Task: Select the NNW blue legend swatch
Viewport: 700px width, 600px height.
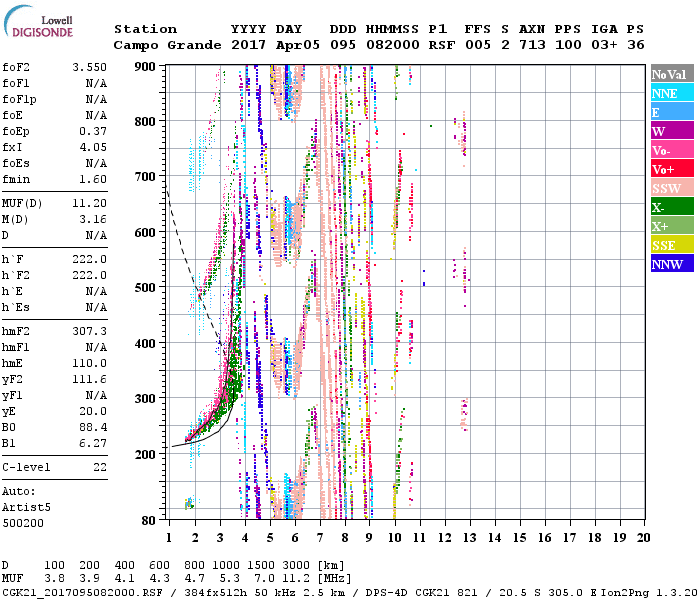Action: [x=672, y=264]
